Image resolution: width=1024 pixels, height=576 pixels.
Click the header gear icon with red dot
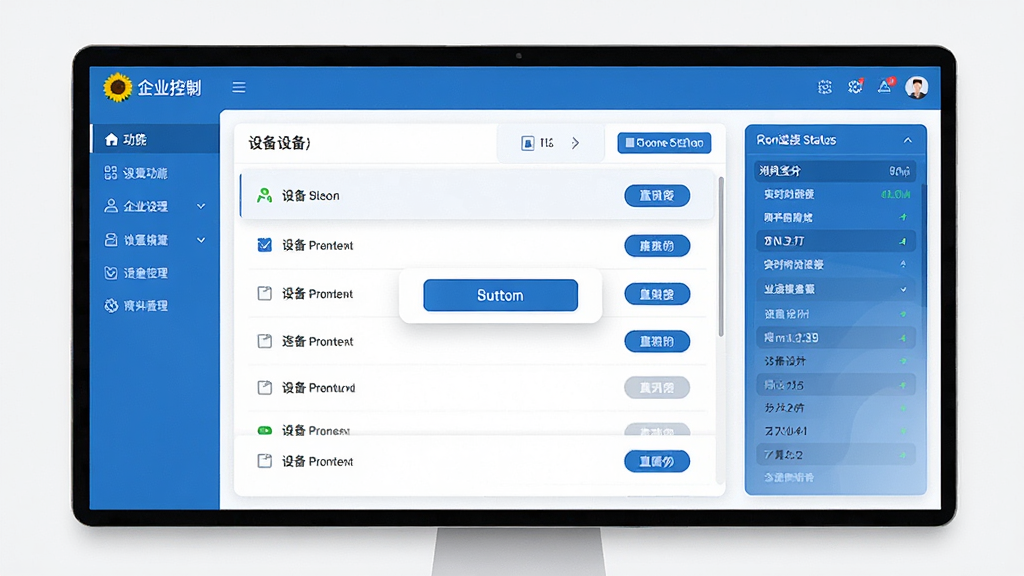855,86
